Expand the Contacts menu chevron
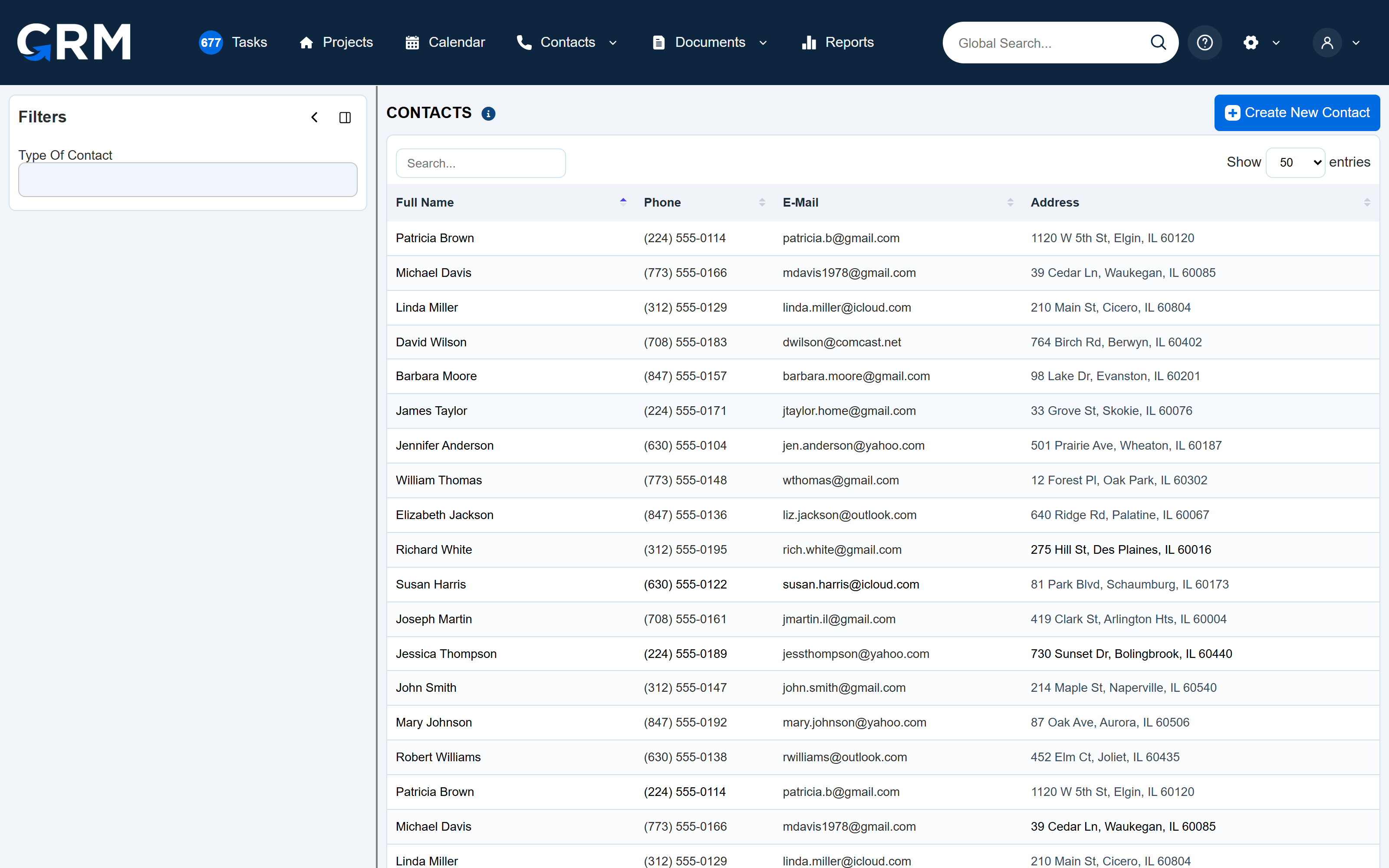This screenshot has width=1389, height=868. [612, 43]
